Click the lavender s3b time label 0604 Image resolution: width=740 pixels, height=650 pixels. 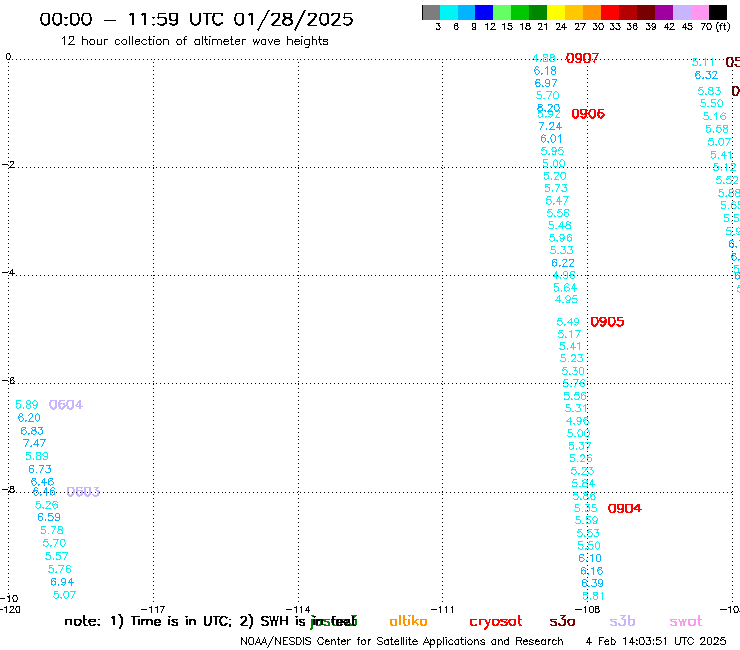tap(66, 405)
